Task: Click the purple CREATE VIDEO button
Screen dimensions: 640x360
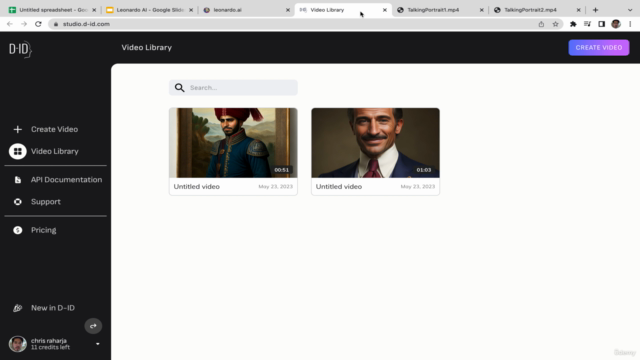Action: pos(599,48)
